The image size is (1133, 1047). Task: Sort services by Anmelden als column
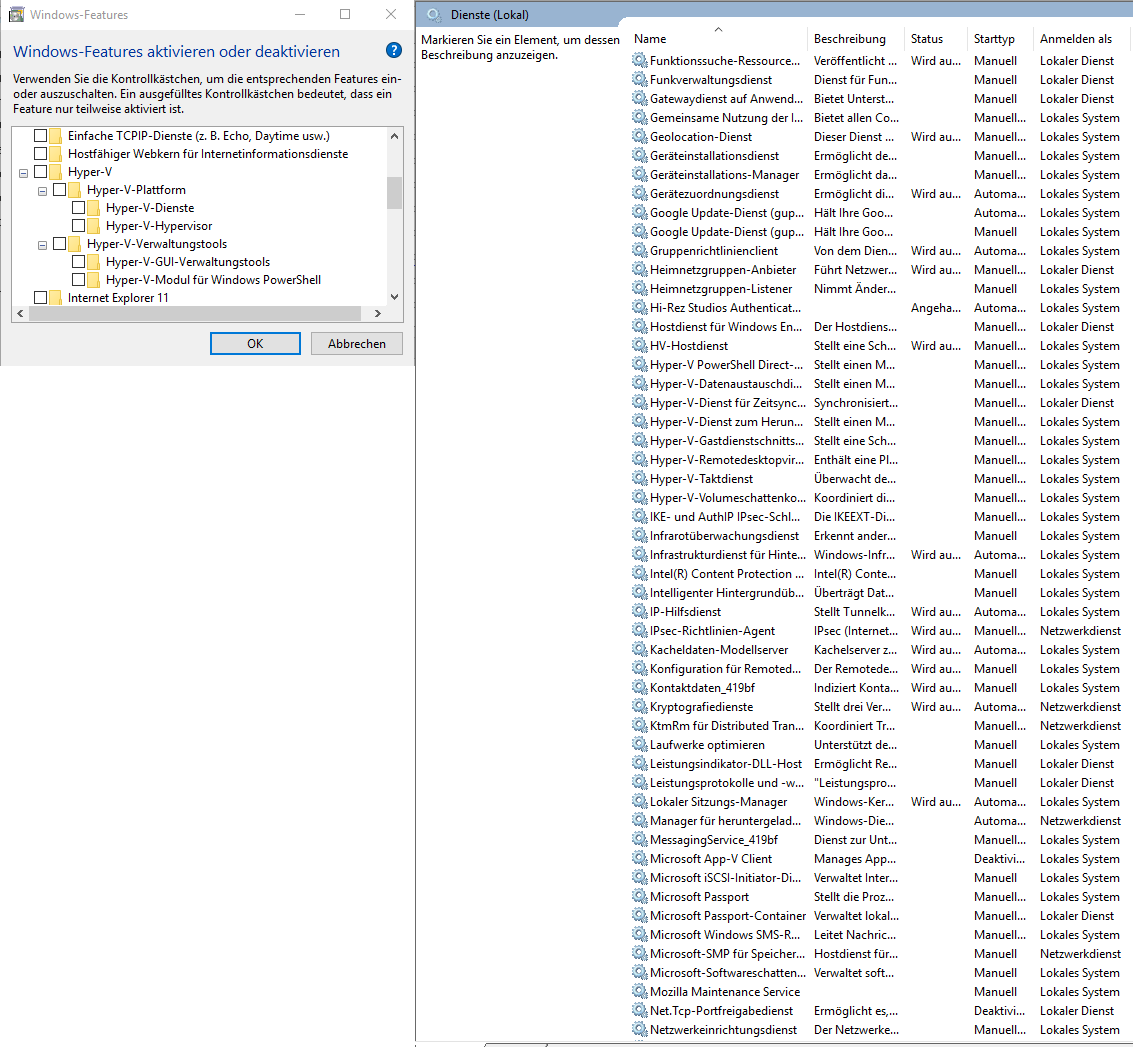click(1082, 38)
